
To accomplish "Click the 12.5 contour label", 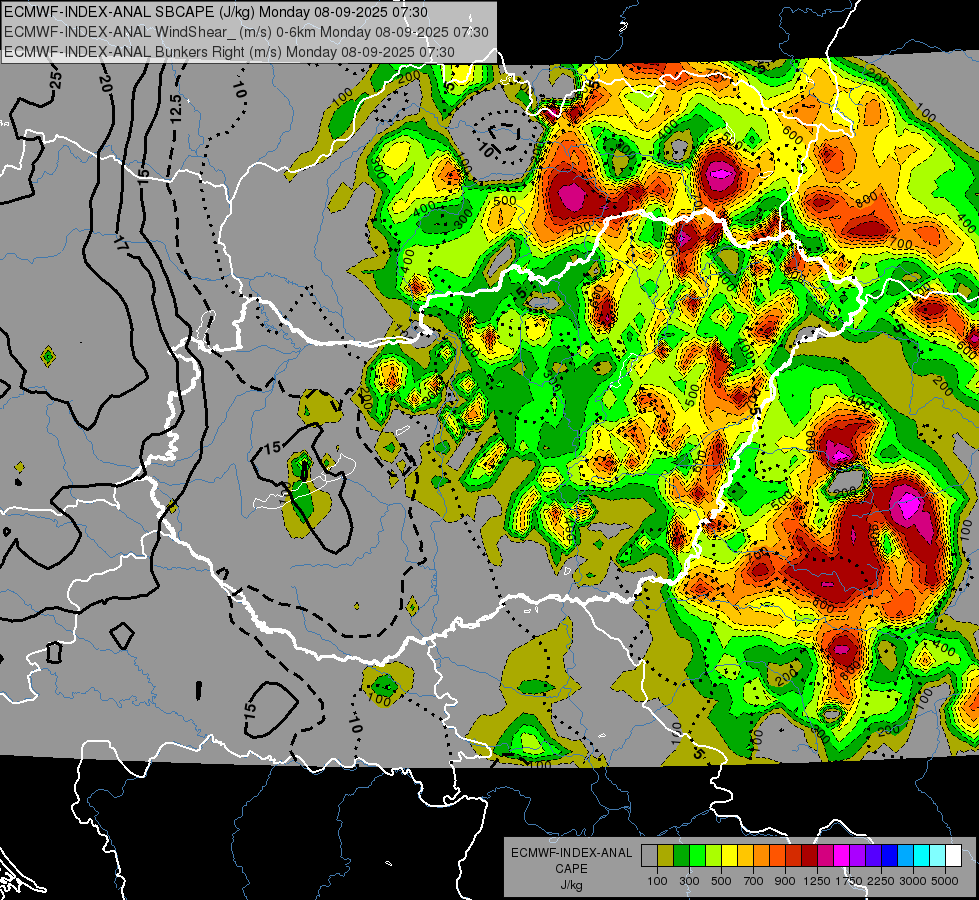I will (x=175, y=107).
